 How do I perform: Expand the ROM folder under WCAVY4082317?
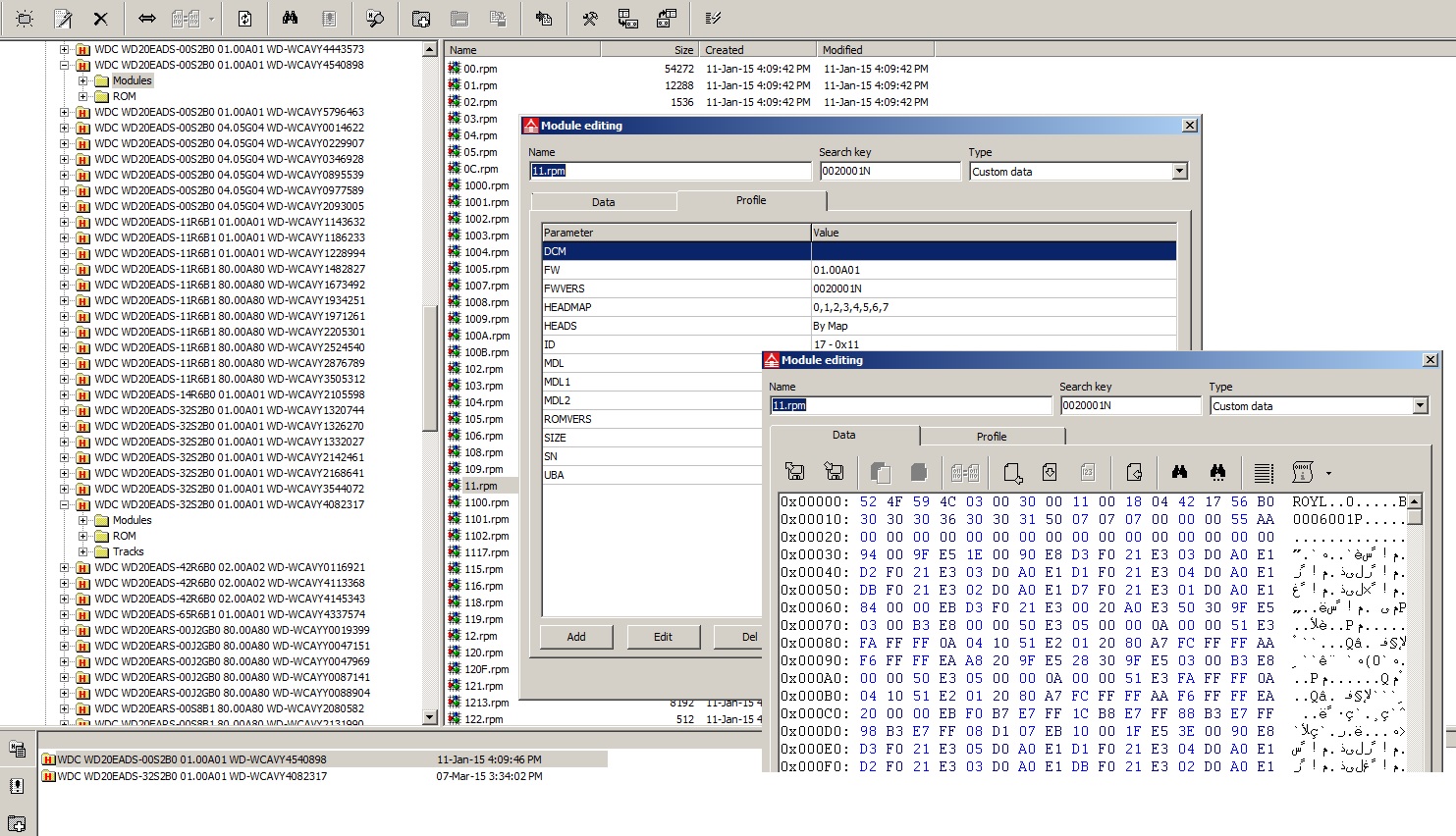(x=83, y=536)
